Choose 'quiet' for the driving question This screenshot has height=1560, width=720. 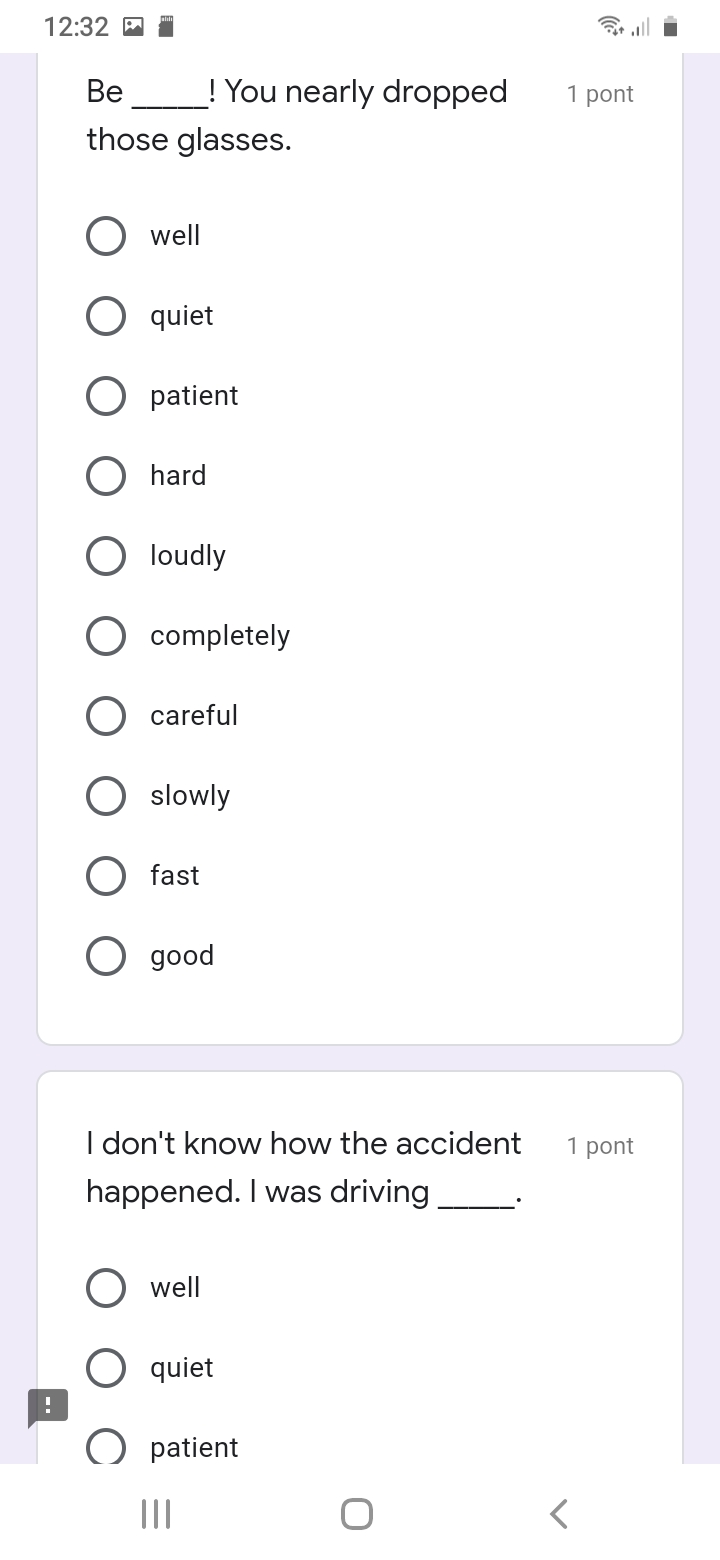point(106,1368)
